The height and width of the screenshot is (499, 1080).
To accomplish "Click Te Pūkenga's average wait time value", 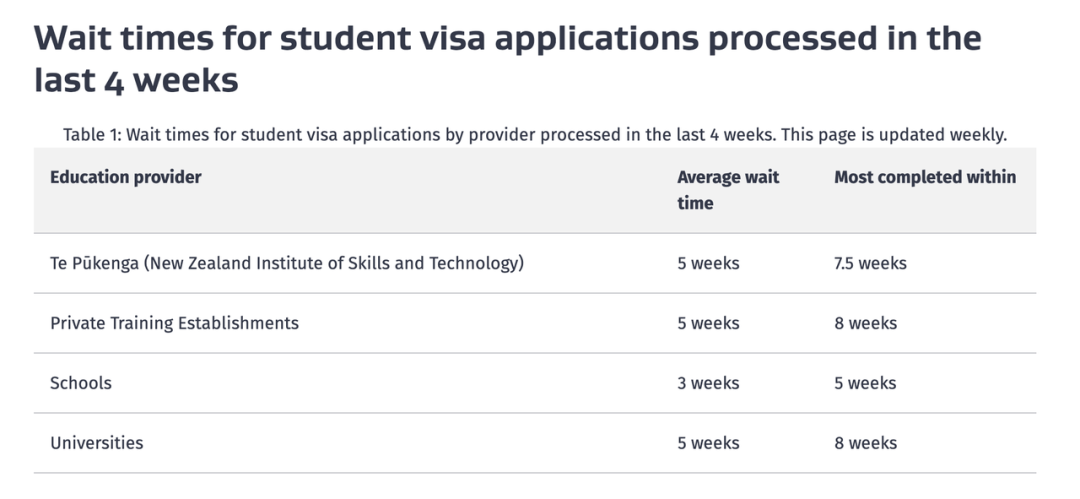I will click(x=708, y=263).
